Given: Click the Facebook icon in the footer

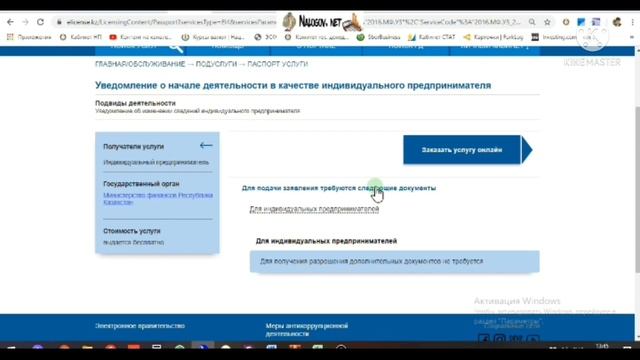Looking at the screenshot, I should pyautogui.click(x=484, y=339).
